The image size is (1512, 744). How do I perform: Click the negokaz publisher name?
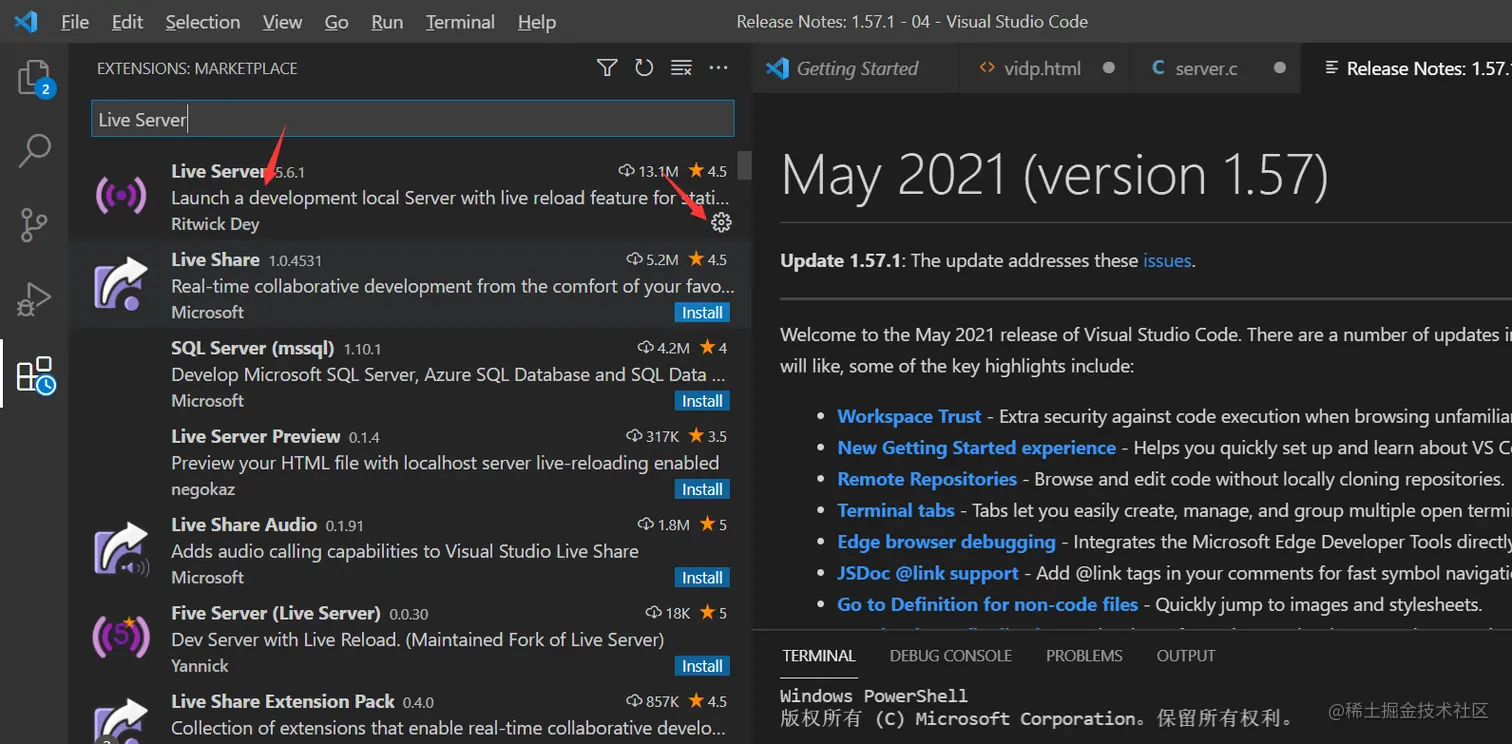coord(203,489)
